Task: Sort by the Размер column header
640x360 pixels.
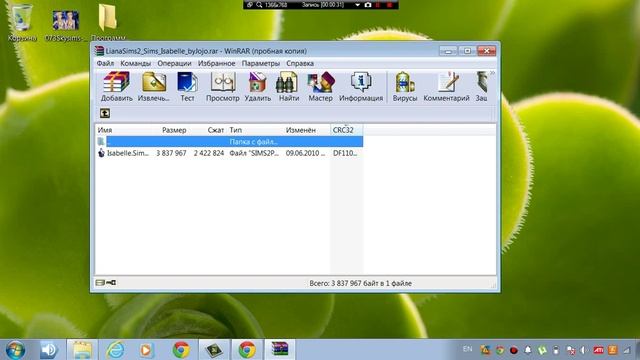Action: 174,130
